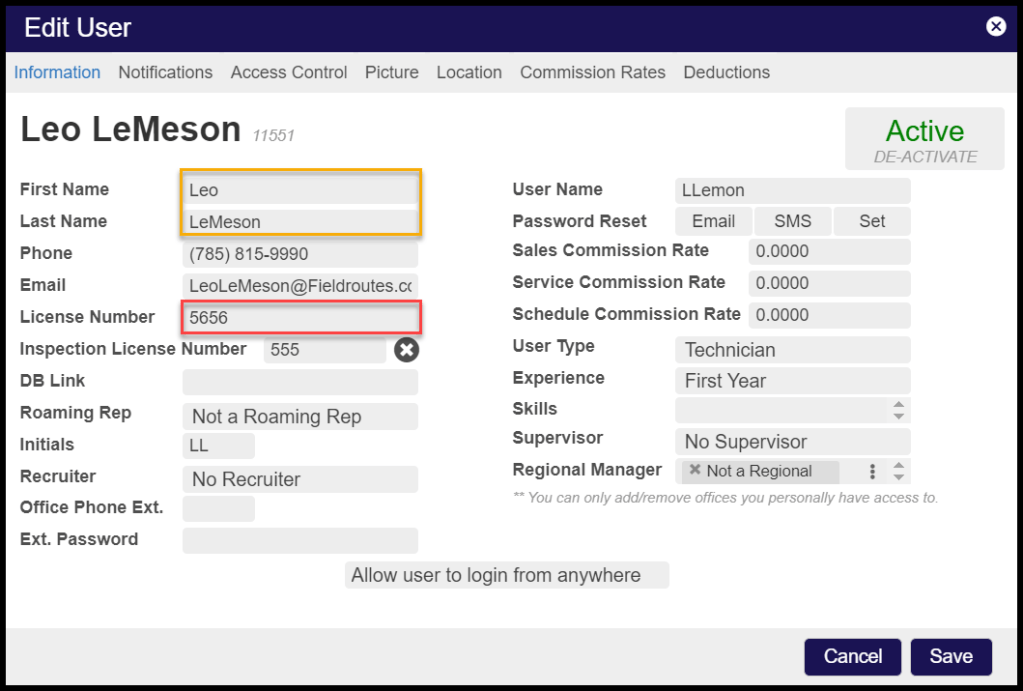Switch to the Notifications tab
This screenshot has height=691, width=1023.
(165, 72)
